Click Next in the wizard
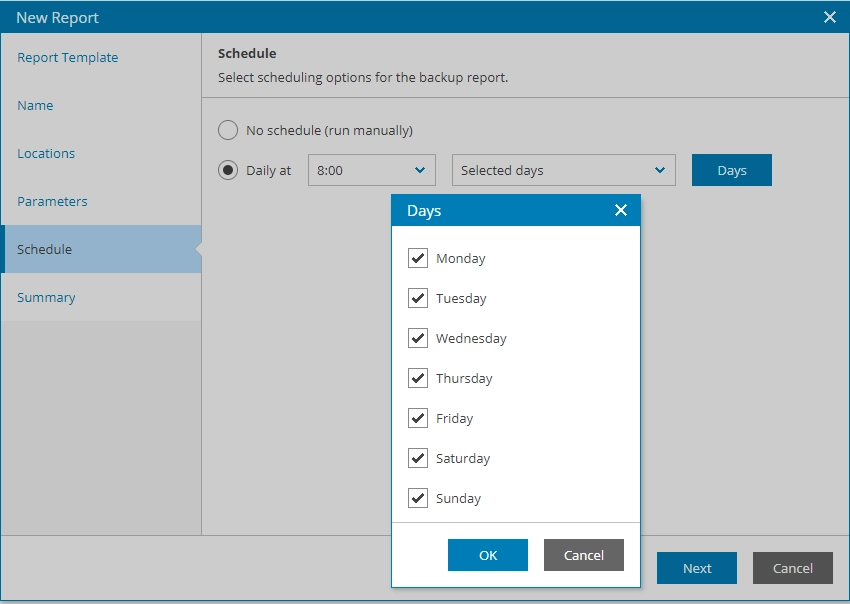The width and height of the screenshot is (850, 604). coord(696,568)
